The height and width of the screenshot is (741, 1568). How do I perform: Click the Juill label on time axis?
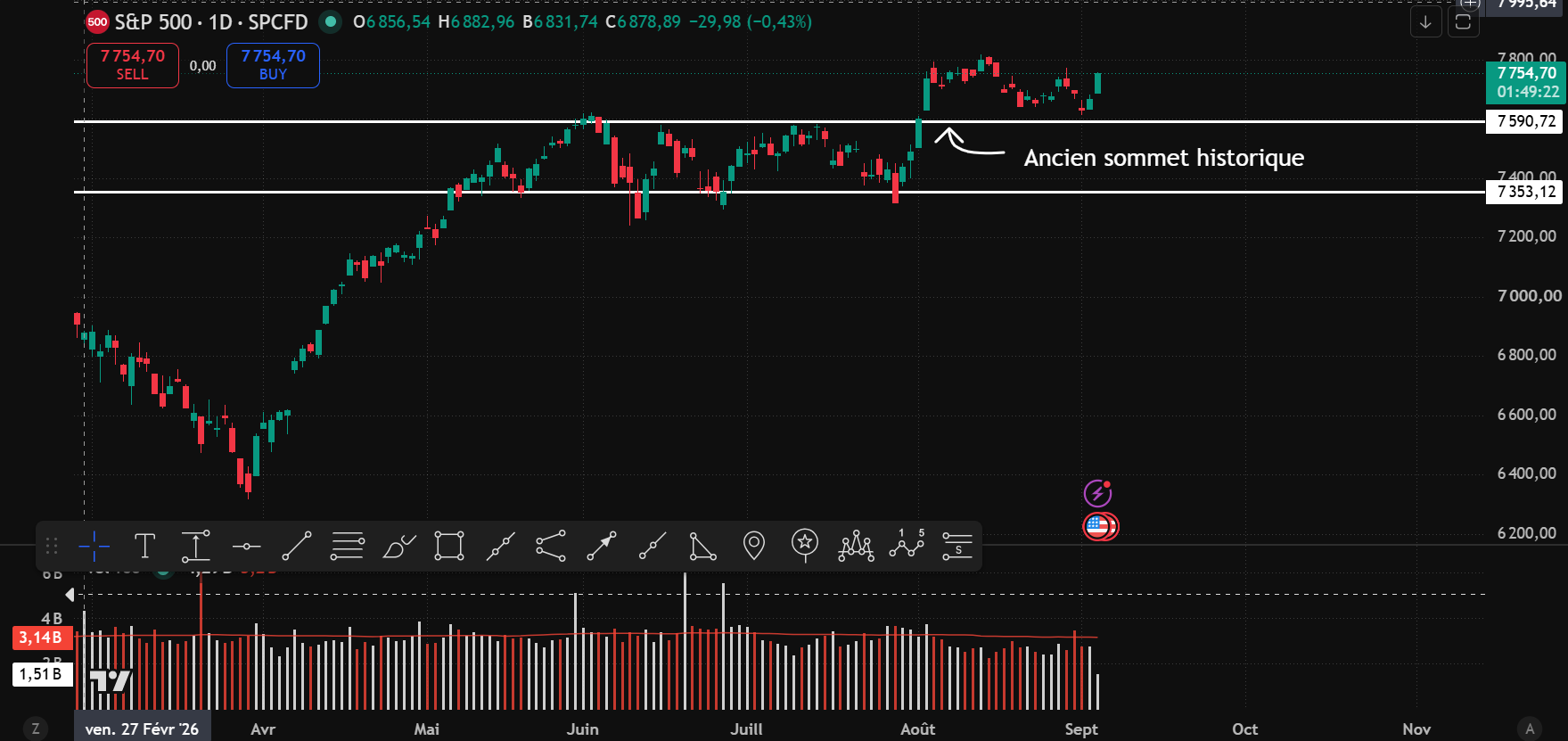click(x=747, y=729)
